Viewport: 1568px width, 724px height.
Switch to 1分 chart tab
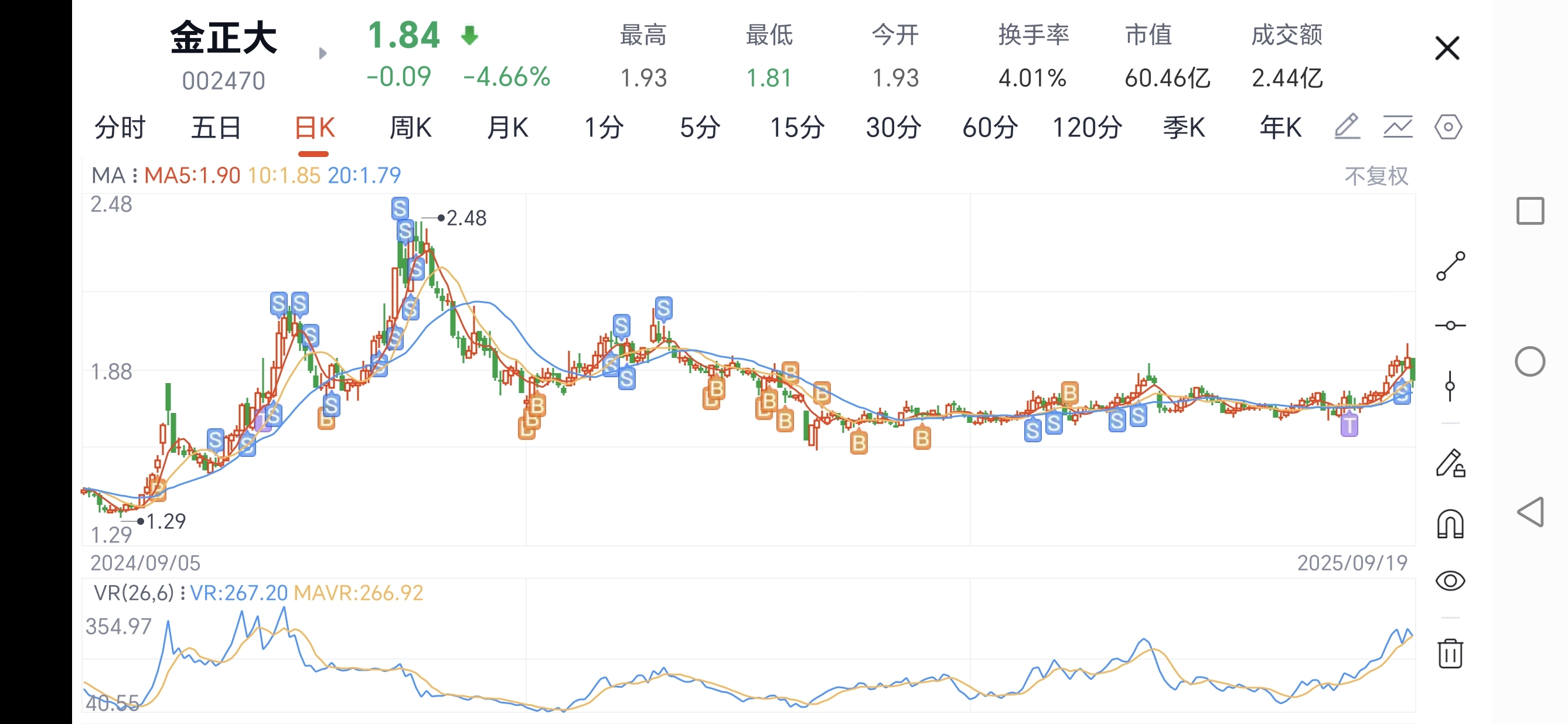tap(604, 128)
